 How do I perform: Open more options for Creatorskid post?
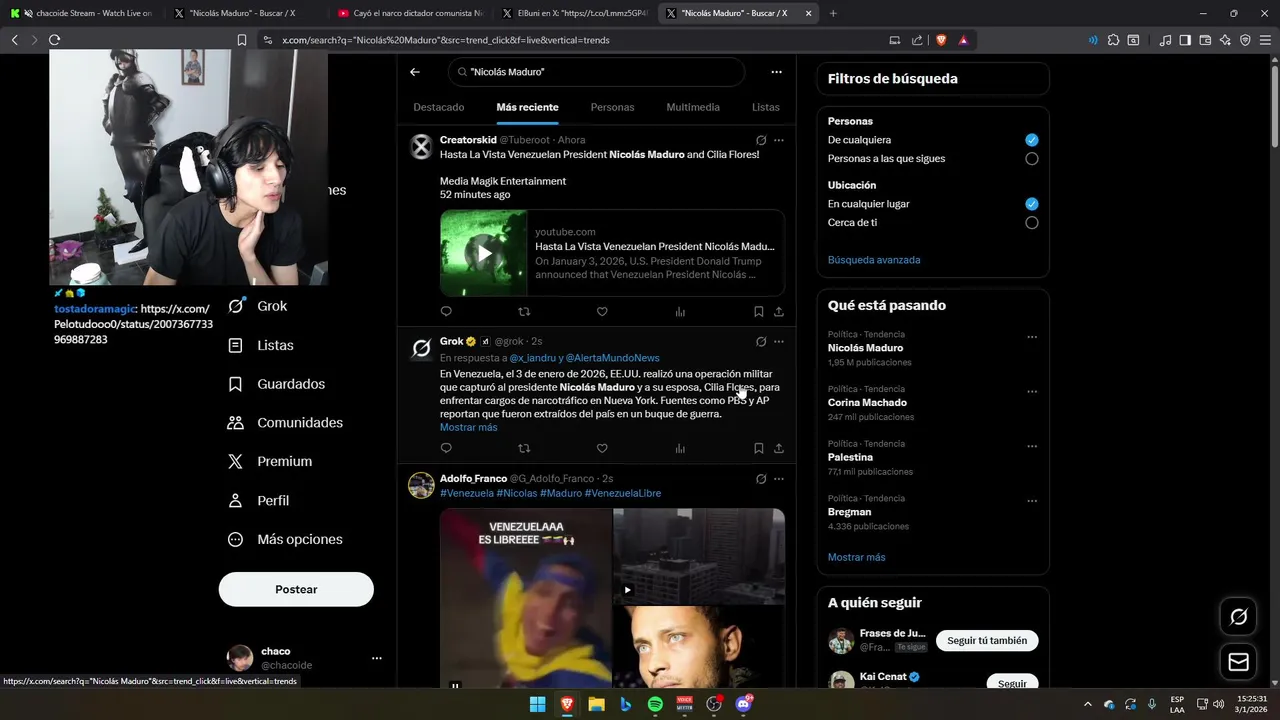tap(779, 140)
